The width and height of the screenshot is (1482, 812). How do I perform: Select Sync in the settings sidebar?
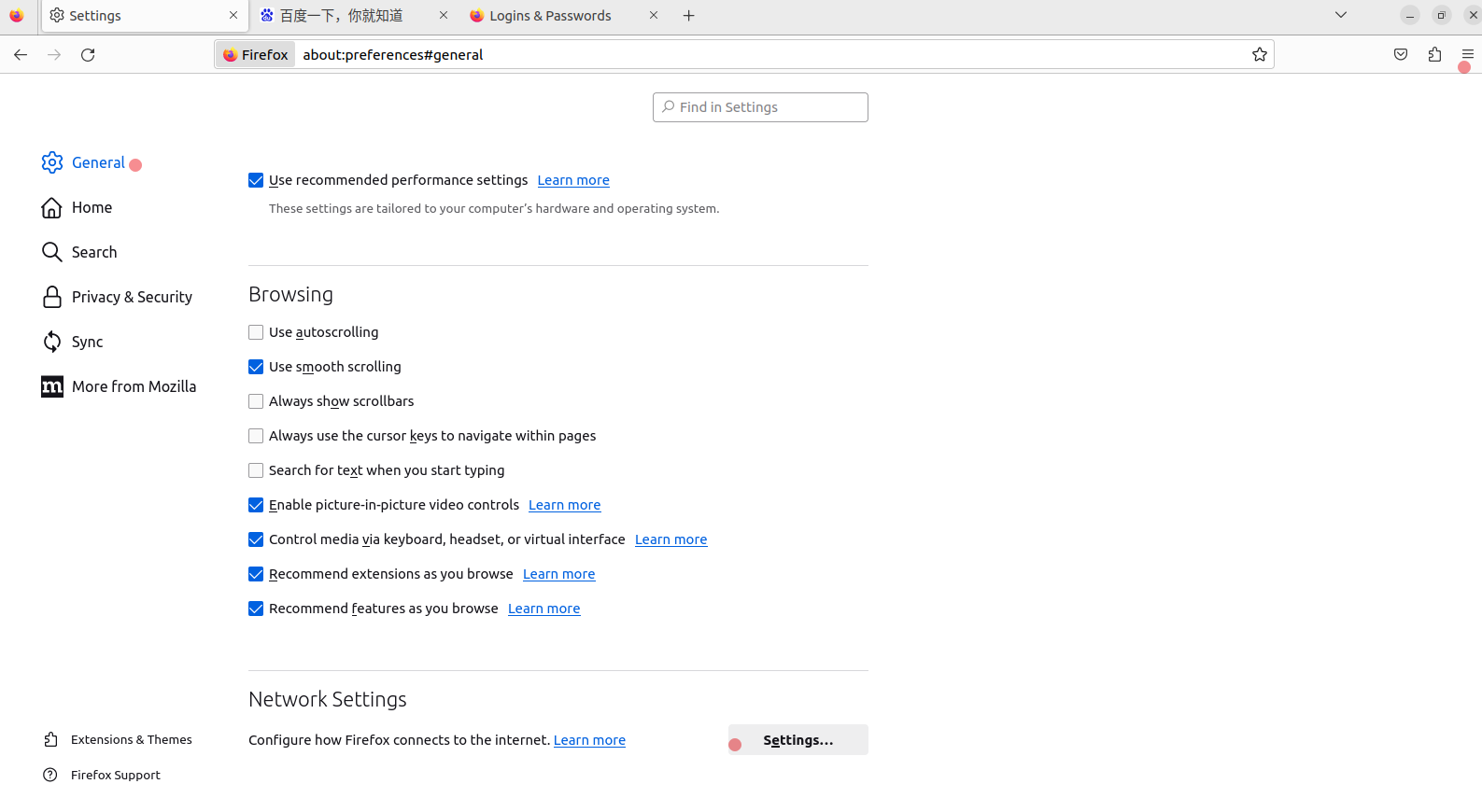coord(87,342)
